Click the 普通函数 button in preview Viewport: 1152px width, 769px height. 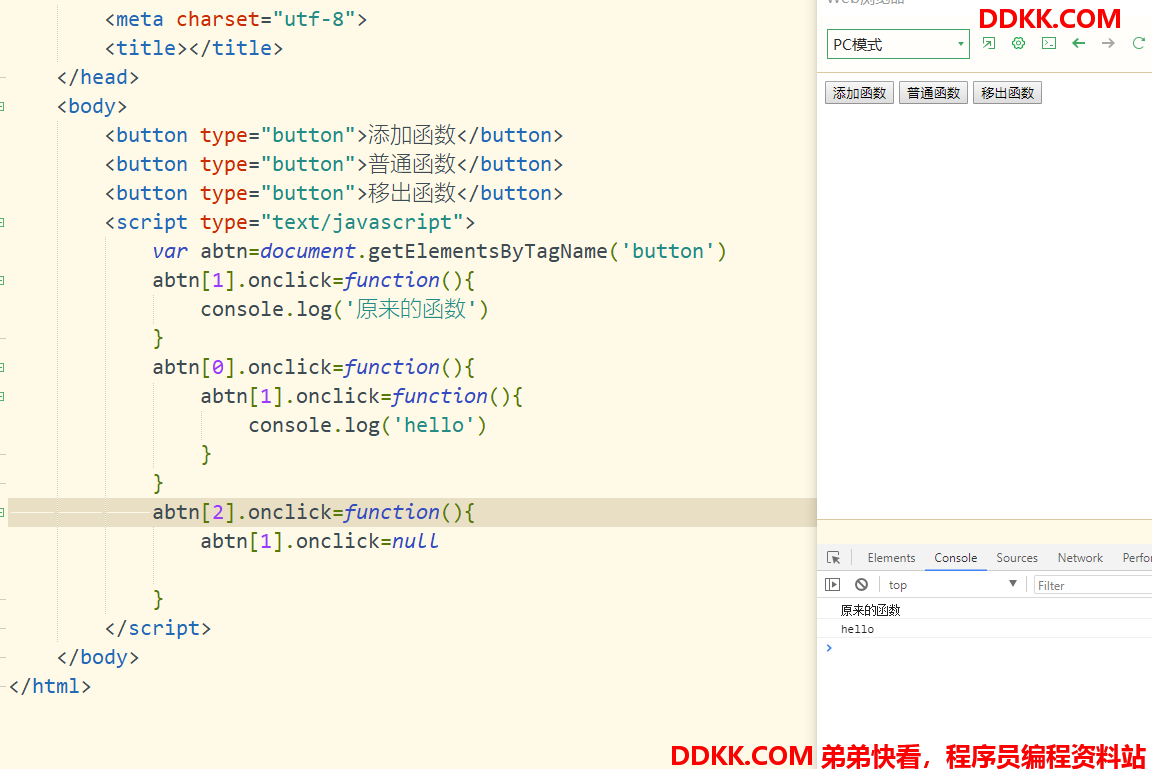click(933, 93)
